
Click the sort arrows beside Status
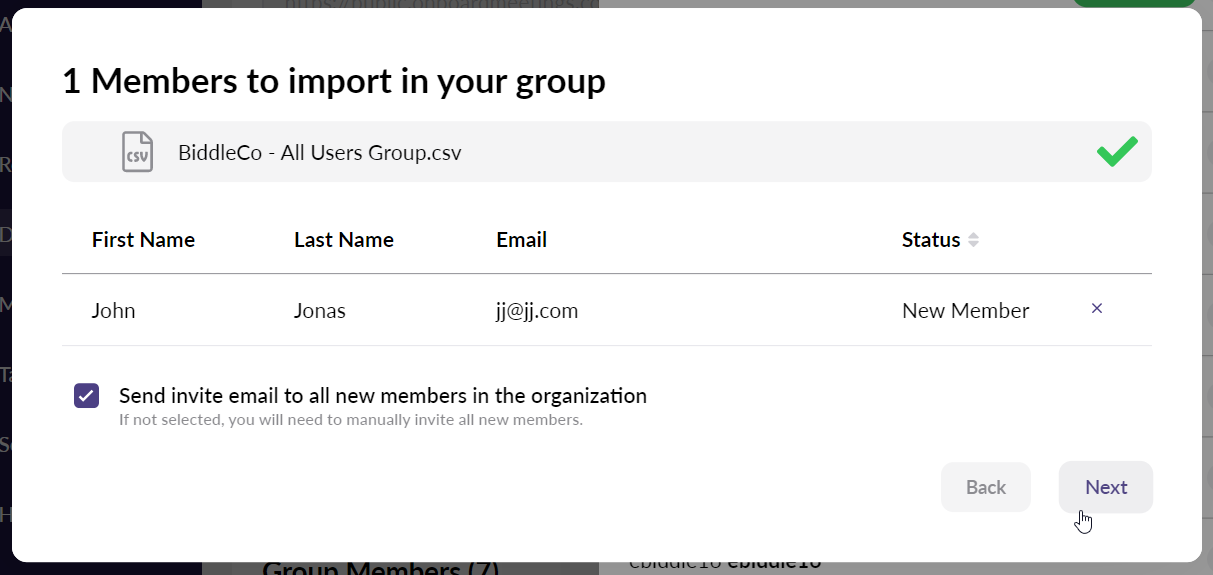tap(973, 240)
